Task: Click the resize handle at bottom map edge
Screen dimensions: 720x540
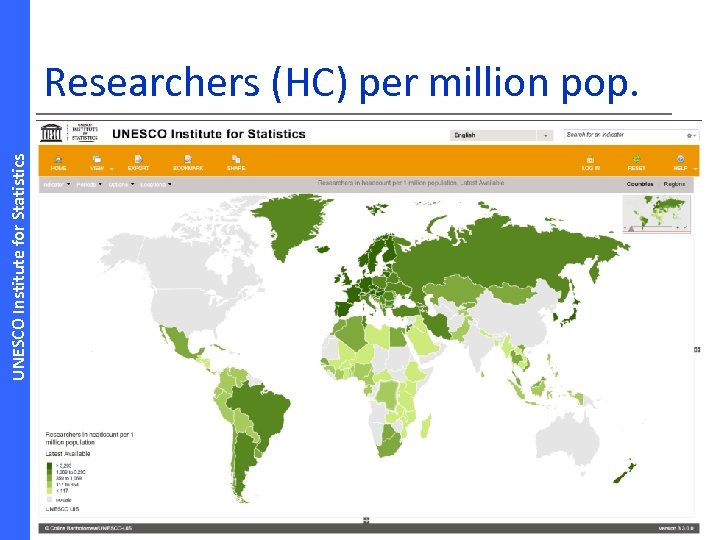Action: 366,520
